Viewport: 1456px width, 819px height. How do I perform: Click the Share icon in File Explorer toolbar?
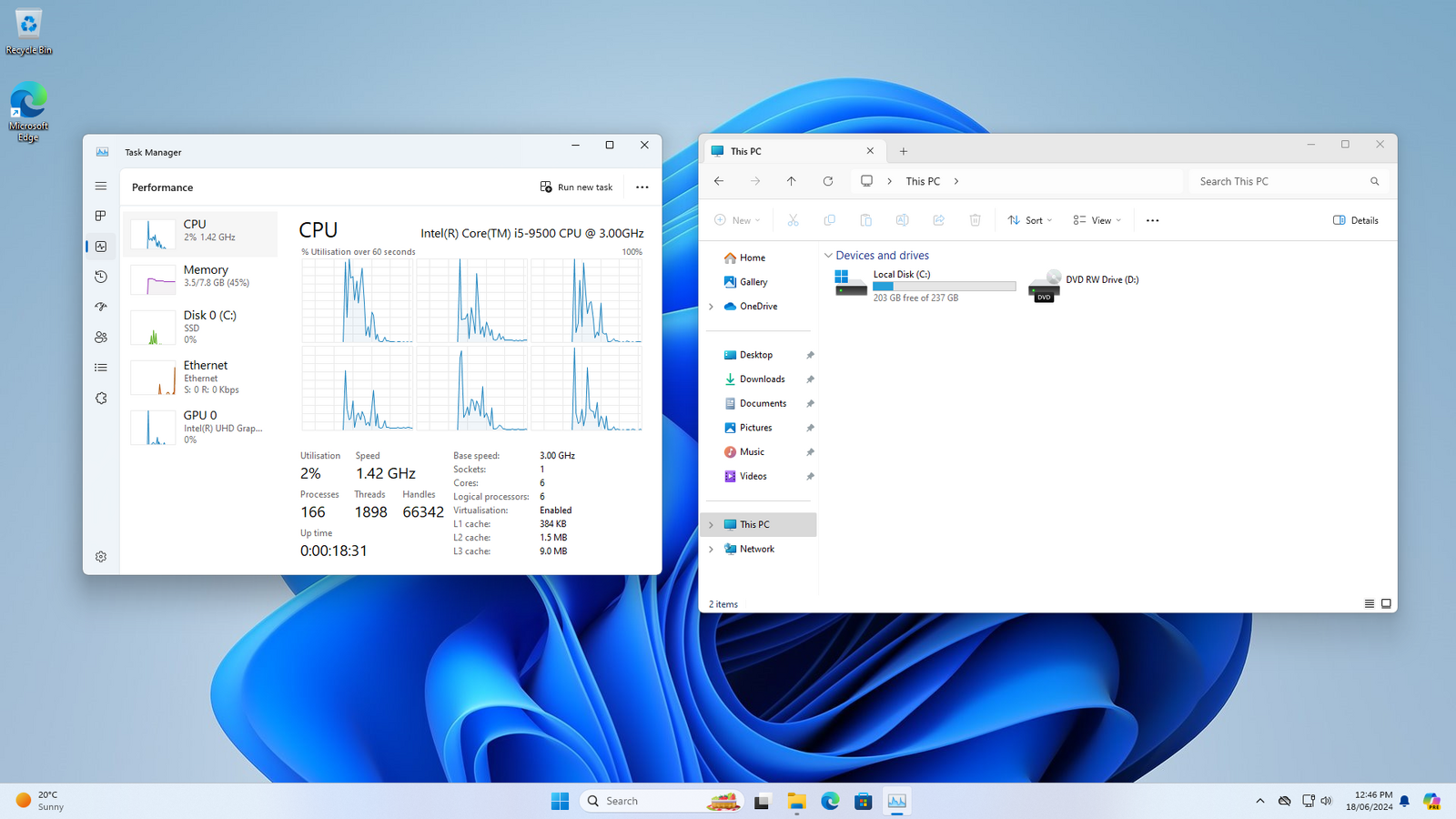[x=939, y=220]
